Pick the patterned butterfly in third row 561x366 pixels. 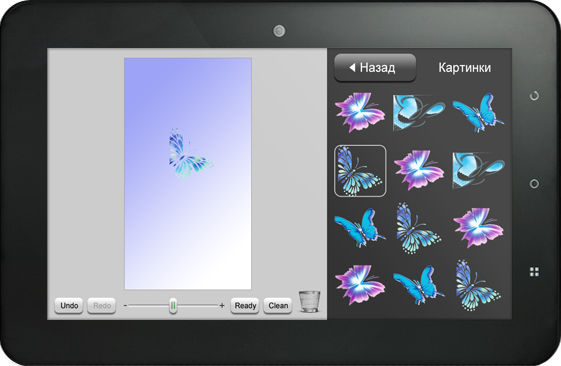coord(418,228)
